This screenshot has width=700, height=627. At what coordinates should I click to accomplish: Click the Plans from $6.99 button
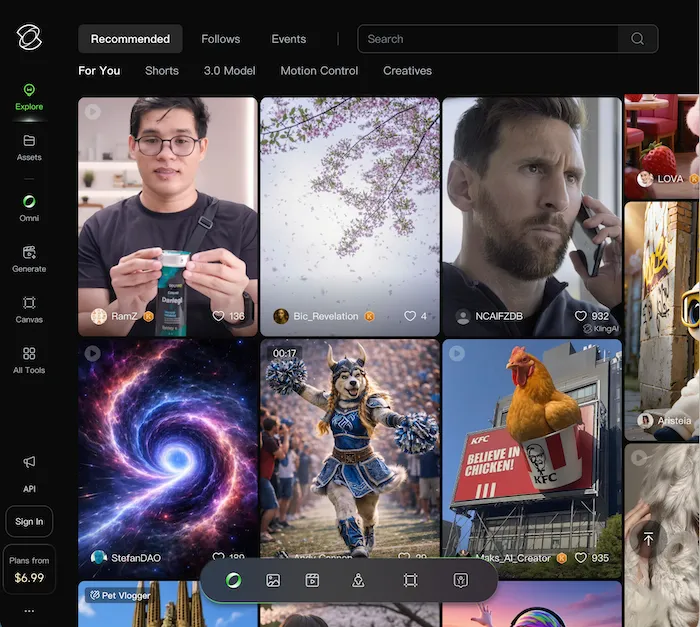(29, 569)
